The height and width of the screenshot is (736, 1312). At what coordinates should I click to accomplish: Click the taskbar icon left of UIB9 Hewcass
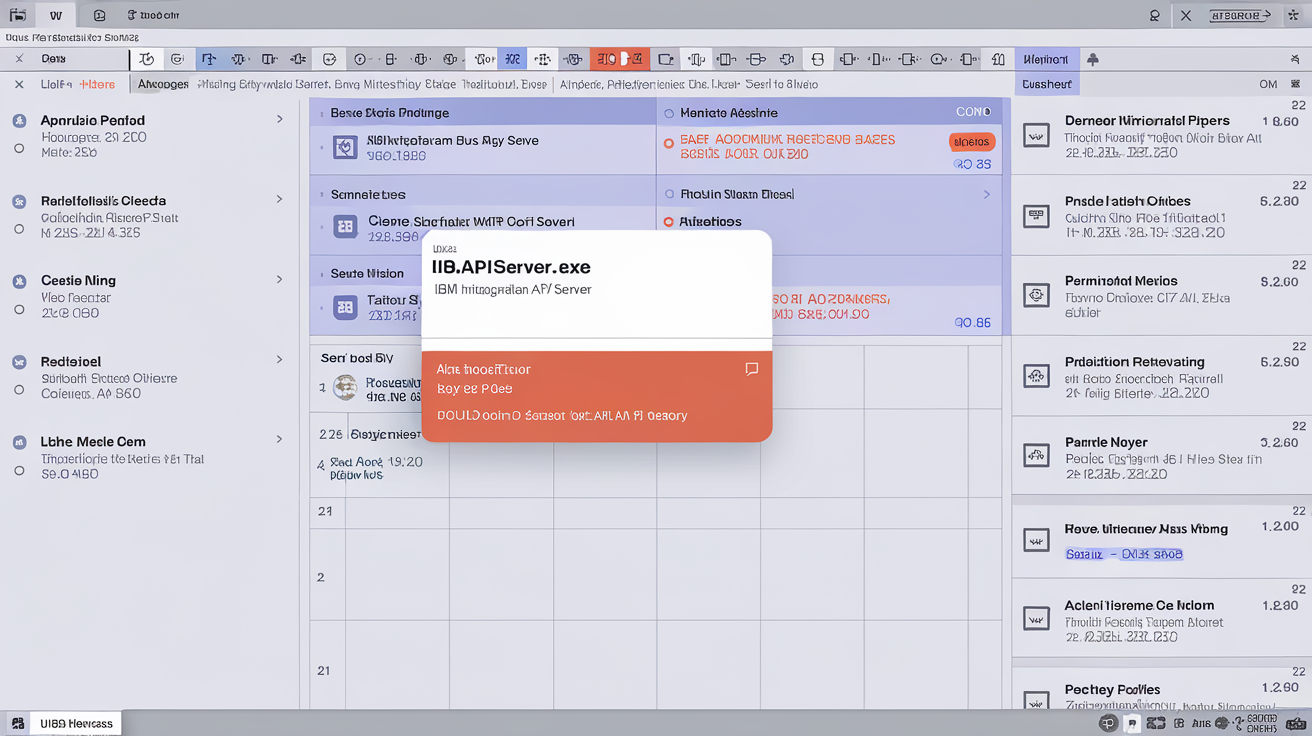tap(17, 722)
